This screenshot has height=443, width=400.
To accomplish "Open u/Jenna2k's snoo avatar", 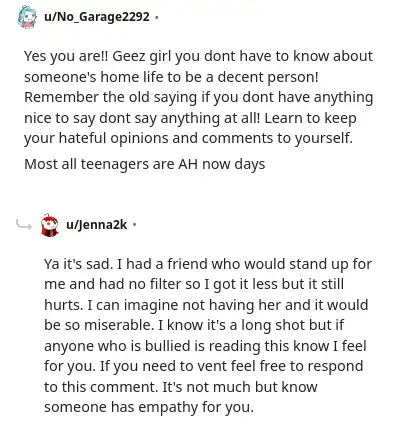I will (49, 225).
